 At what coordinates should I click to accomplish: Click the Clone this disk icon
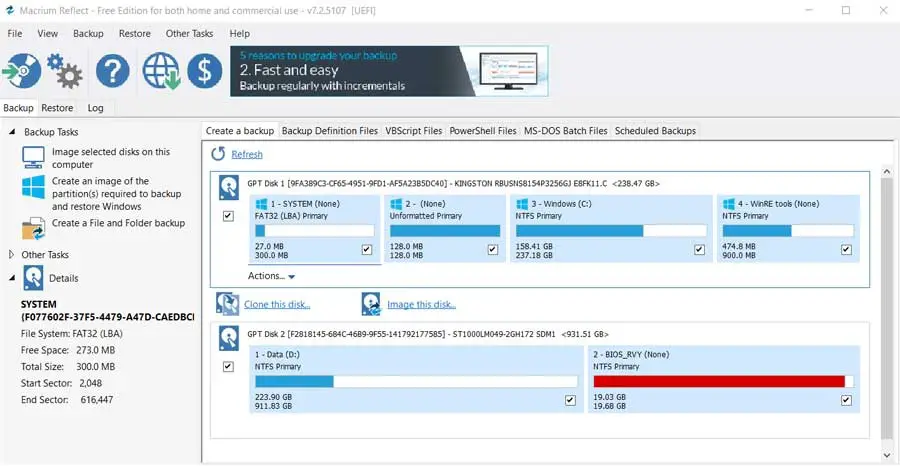227,304
